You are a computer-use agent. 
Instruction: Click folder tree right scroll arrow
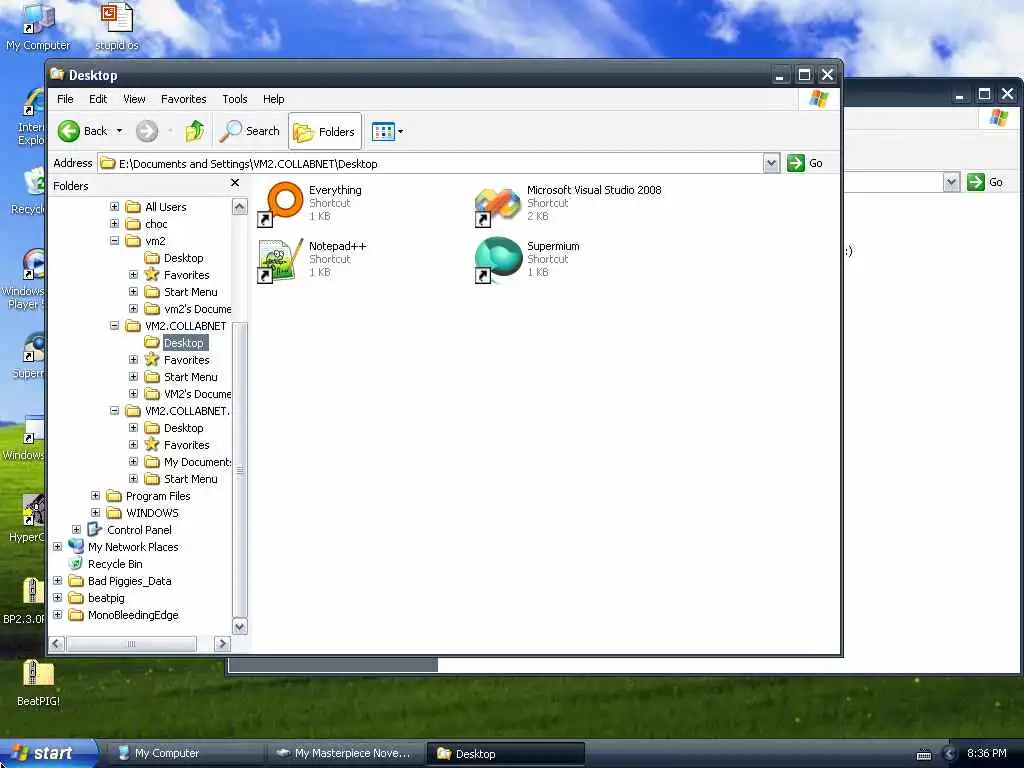click(x=222, y=644)
